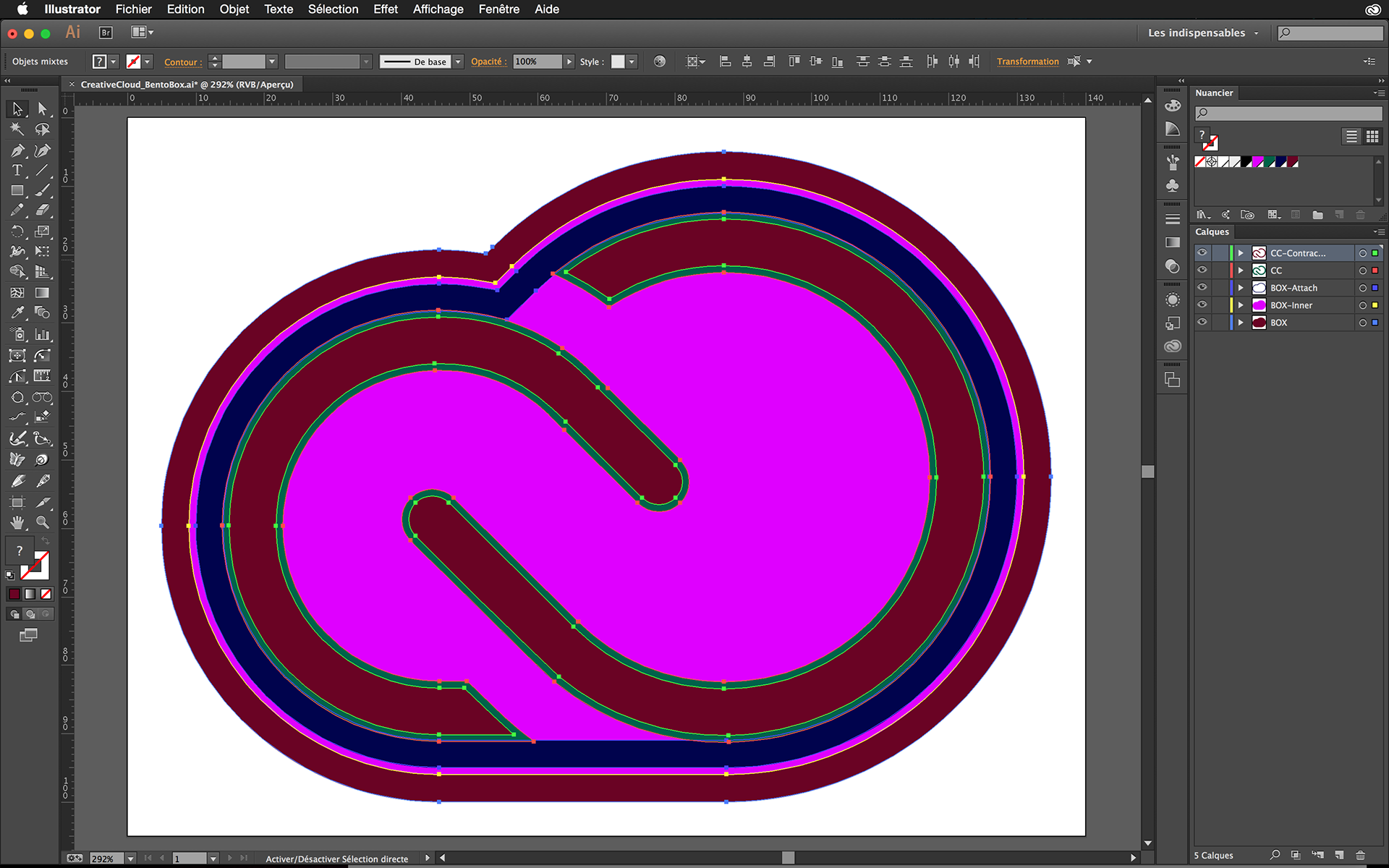The width and height of the screenshot is (1389, 868).
Task: Delete selected layer with the trash icon
Action: 1361,855
